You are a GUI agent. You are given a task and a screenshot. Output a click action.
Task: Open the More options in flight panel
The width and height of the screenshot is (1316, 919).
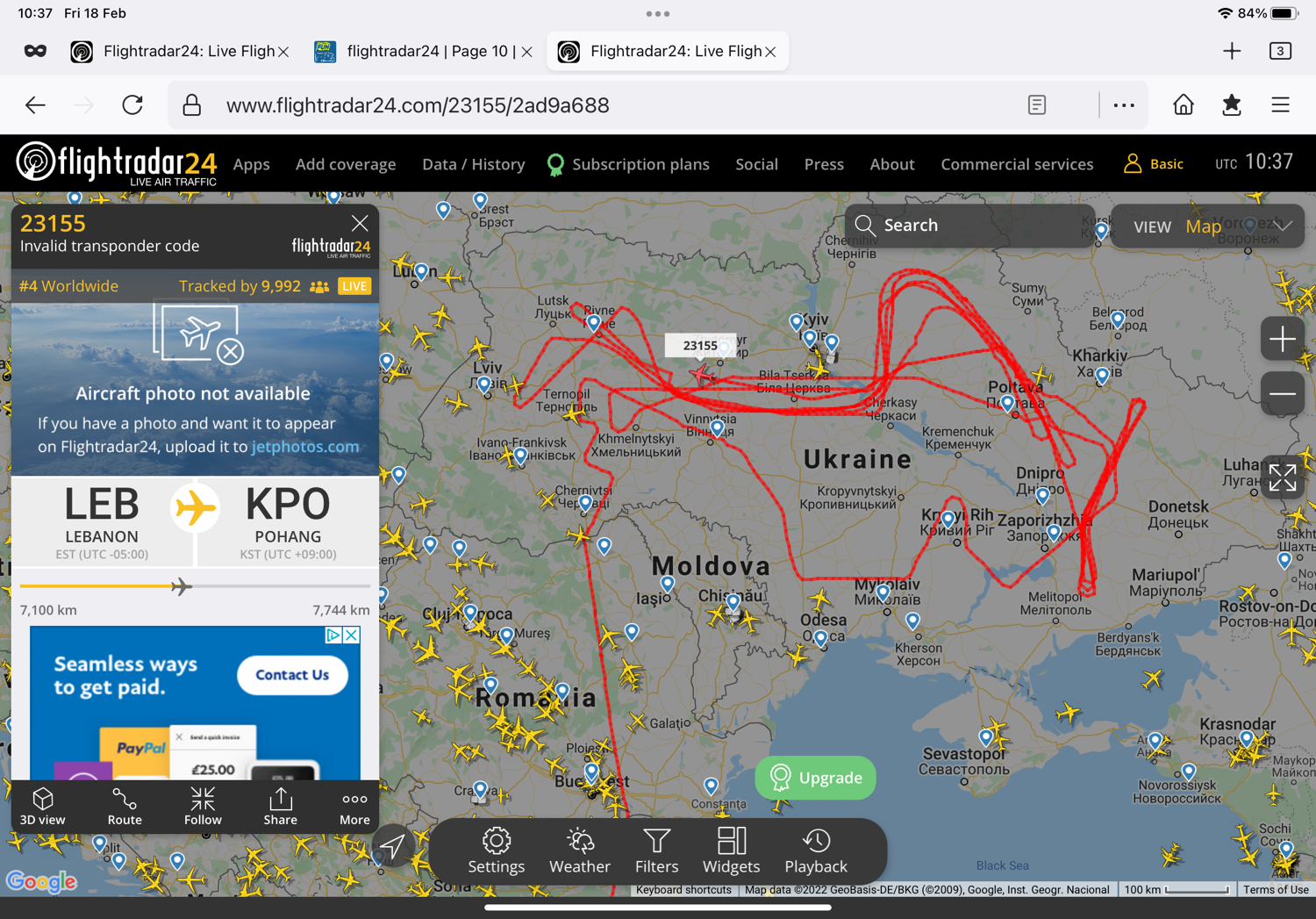pos(354,806)
